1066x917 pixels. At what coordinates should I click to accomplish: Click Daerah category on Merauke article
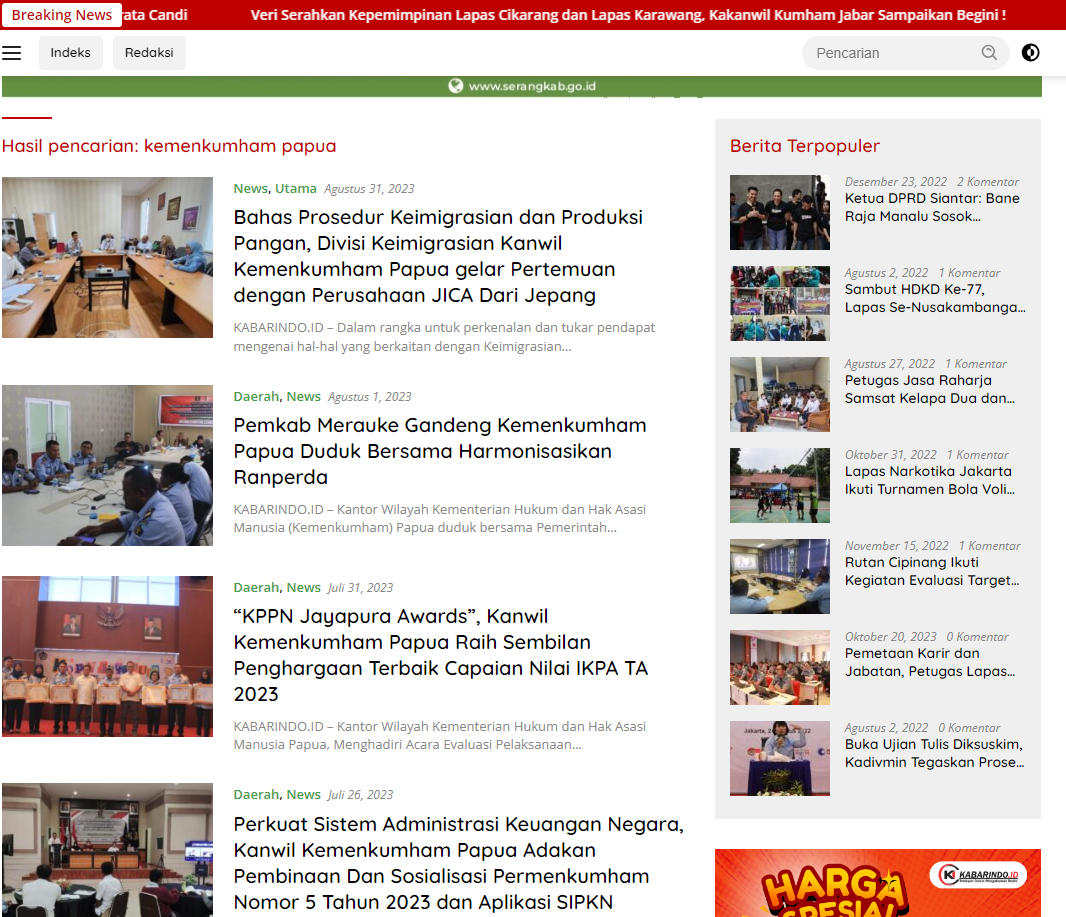[256, 396]
